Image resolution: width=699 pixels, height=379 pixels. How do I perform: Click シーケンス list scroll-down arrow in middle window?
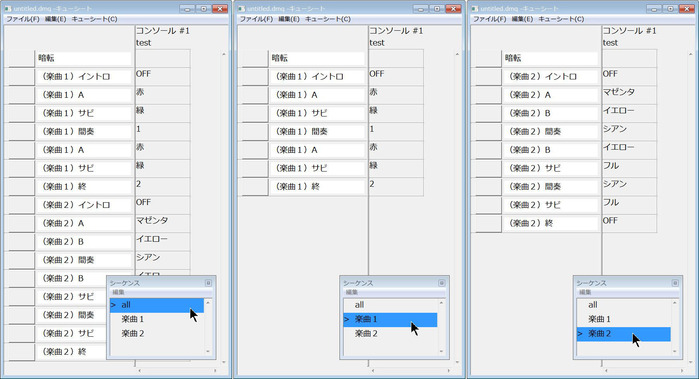pyautogui.click(x=441, y=351)
